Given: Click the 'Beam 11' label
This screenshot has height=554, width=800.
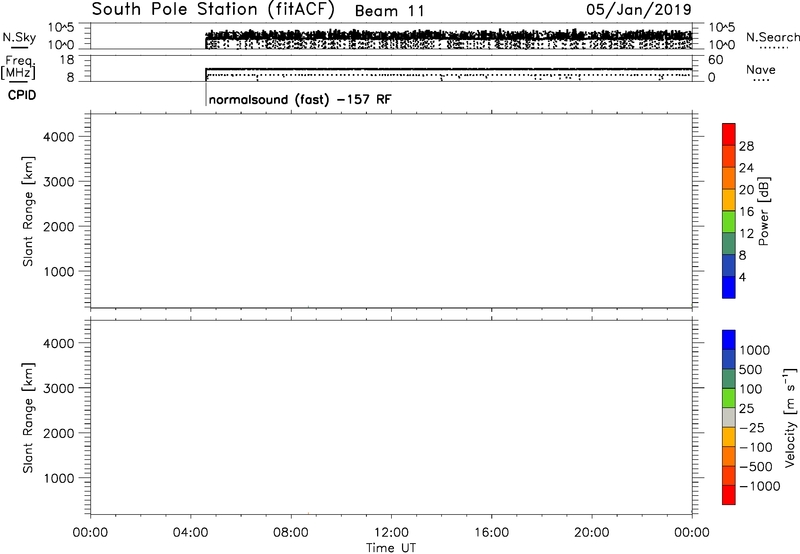Looking at the screenshot, I should [389, 11].
